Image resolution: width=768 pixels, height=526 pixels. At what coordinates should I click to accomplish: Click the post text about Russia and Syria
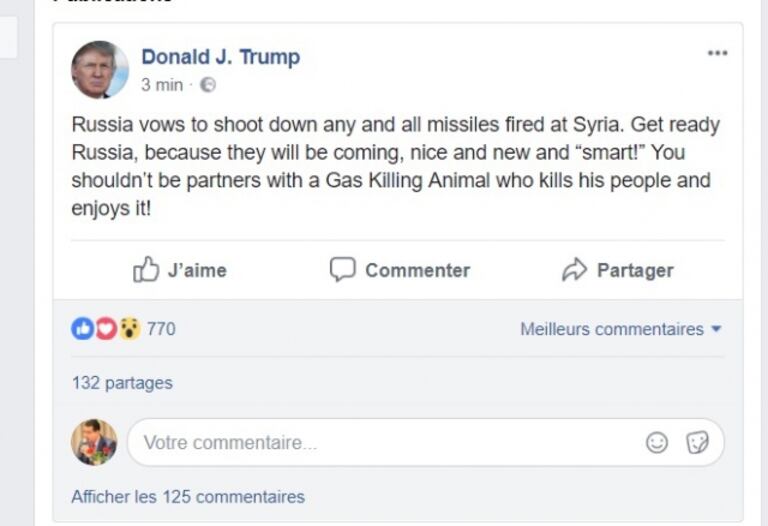tap(396, 167)
